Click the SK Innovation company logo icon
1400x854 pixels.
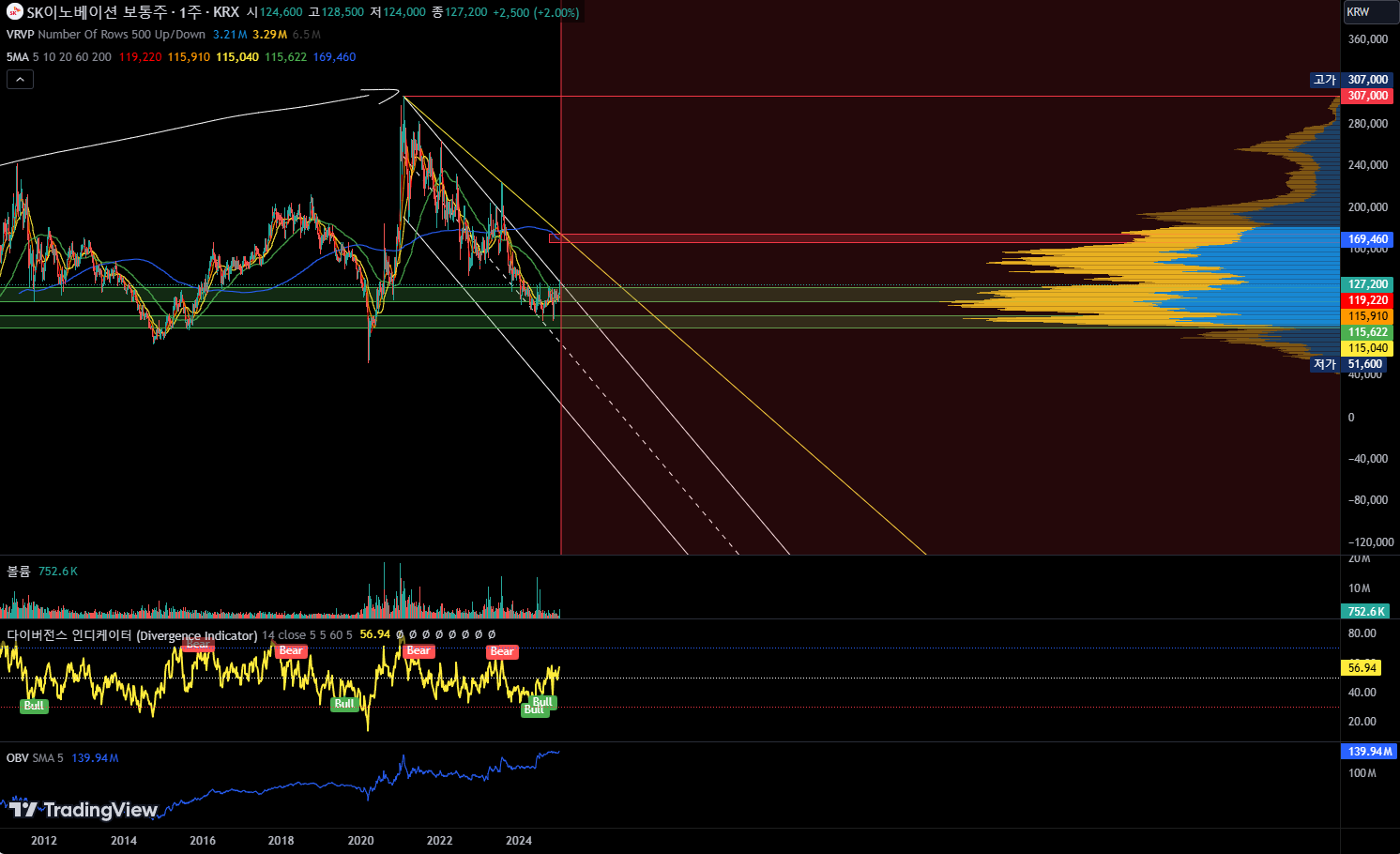coord(15,12)
